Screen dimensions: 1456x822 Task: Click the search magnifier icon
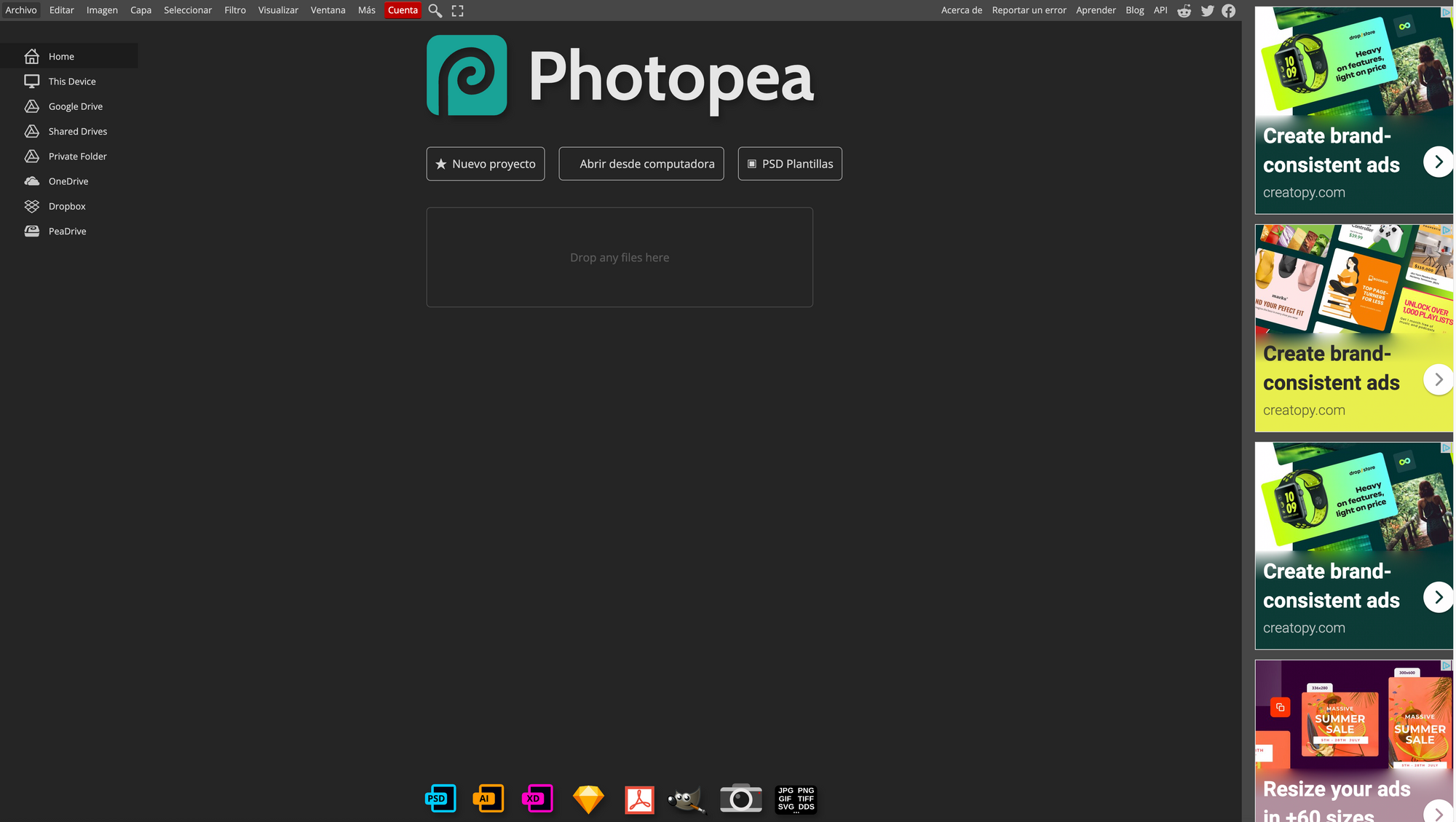[x=435, y=10]
